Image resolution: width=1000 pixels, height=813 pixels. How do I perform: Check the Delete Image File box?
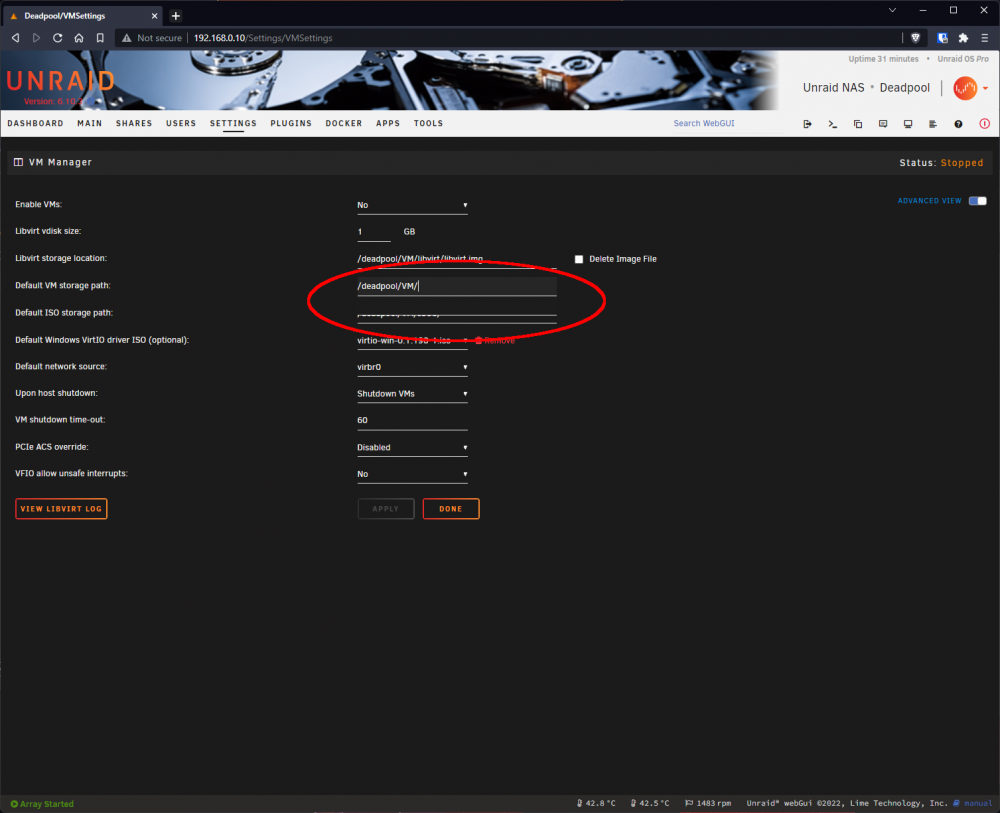pos(579,259)
